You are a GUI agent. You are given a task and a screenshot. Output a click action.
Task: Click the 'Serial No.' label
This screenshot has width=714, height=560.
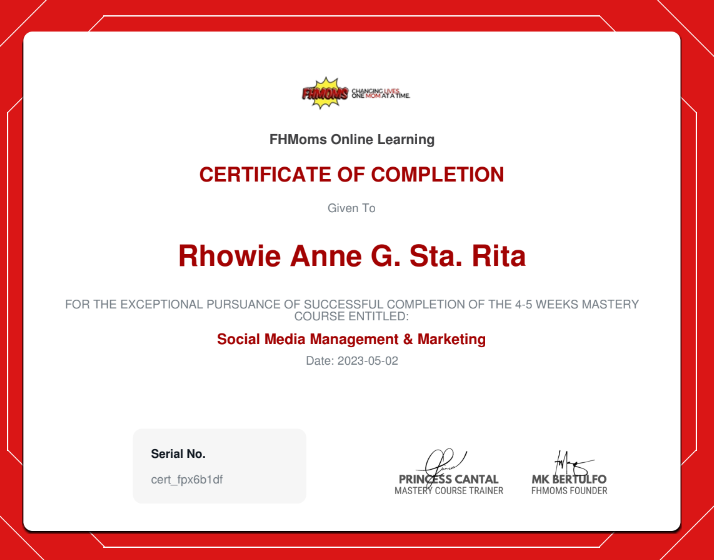[x=178, y=454]
